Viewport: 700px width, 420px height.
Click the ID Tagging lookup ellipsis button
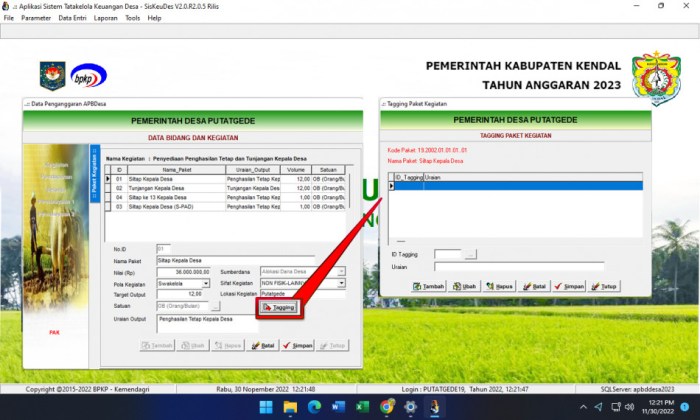coord(471,254)
